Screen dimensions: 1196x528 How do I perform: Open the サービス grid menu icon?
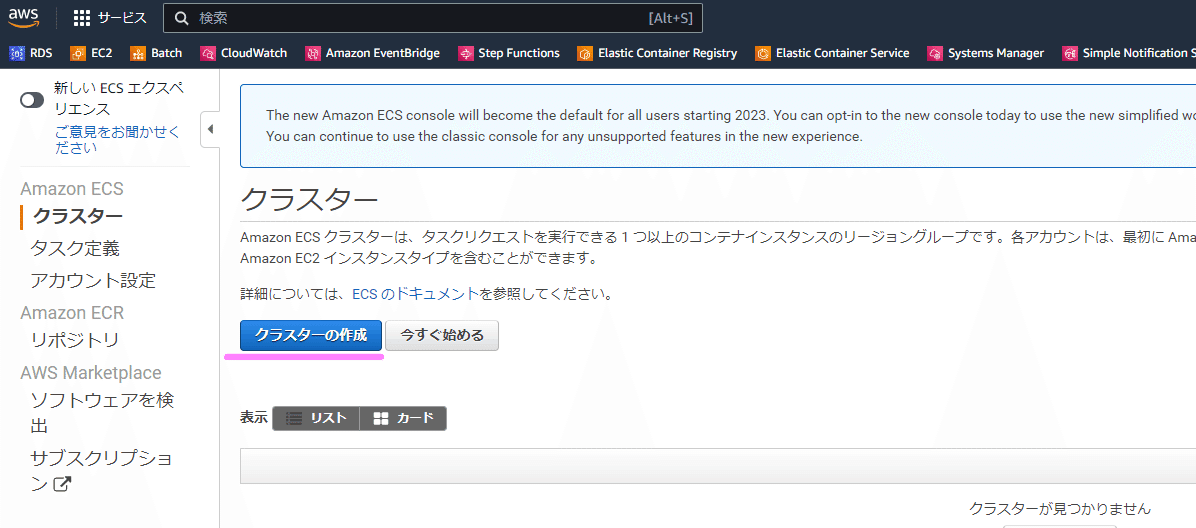coord(82,18)
